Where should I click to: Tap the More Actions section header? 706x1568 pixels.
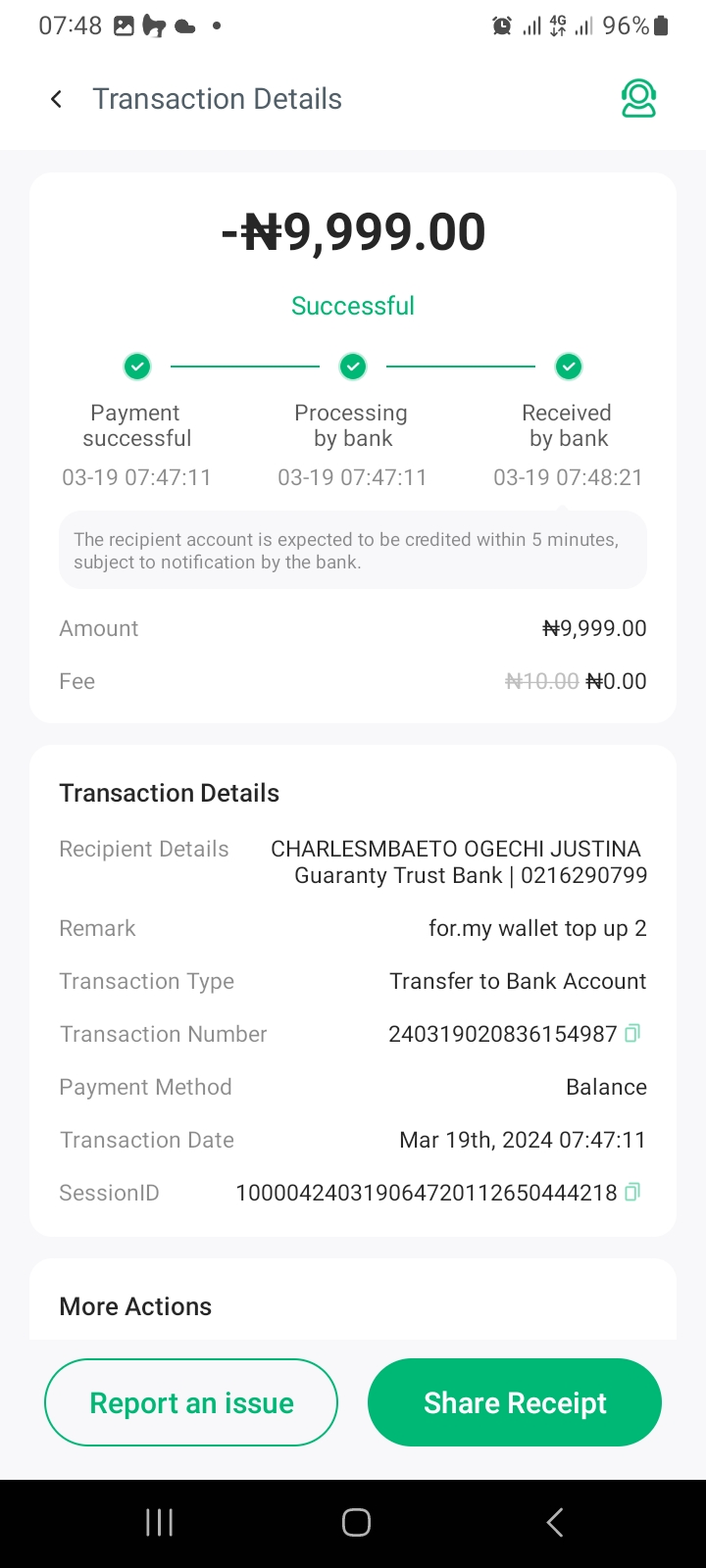pyautogui.click(x=135, y=1306)
